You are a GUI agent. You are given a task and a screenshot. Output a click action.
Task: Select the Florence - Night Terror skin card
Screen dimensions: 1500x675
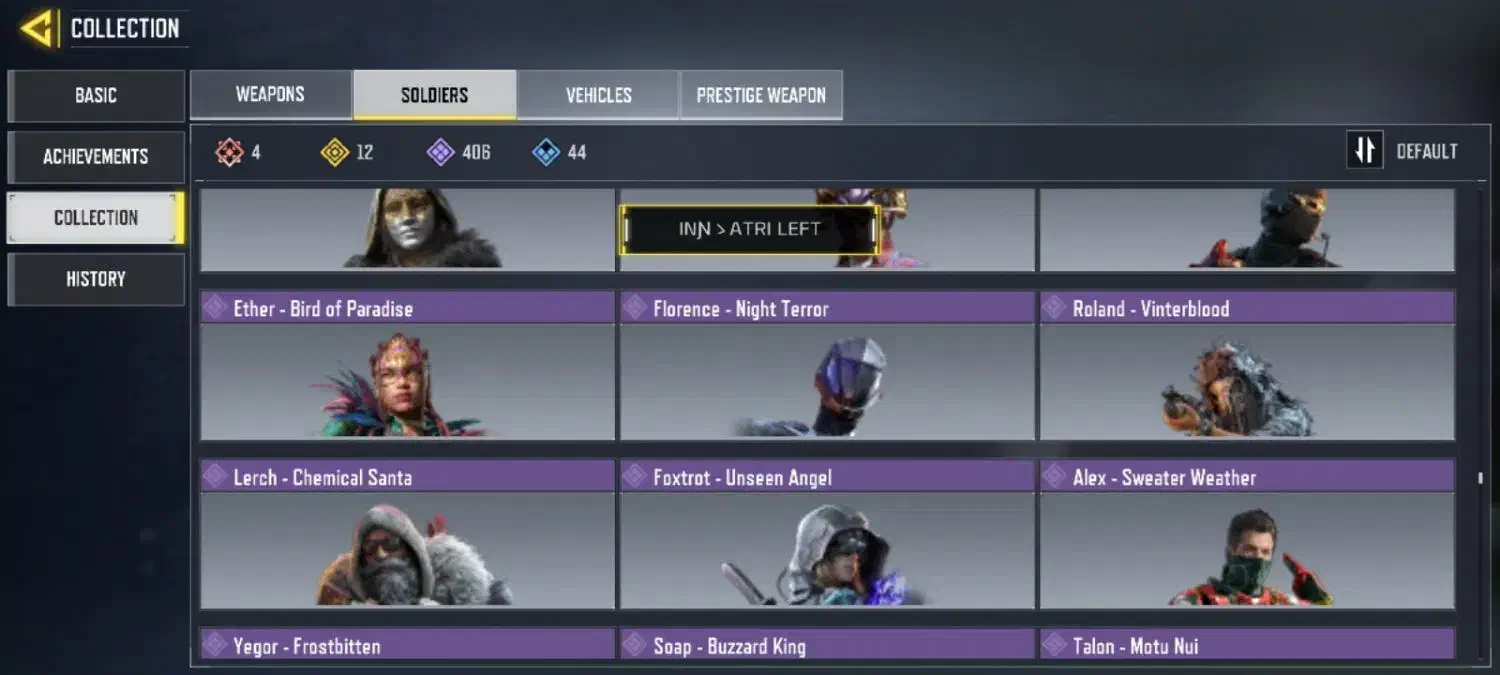coord(827,366)
